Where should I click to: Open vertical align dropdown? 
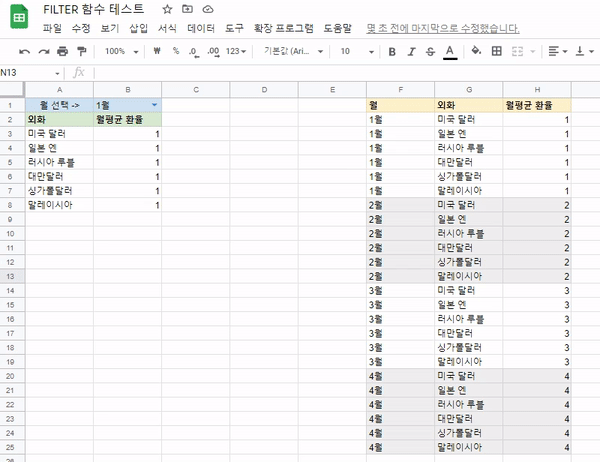(584, 51)
